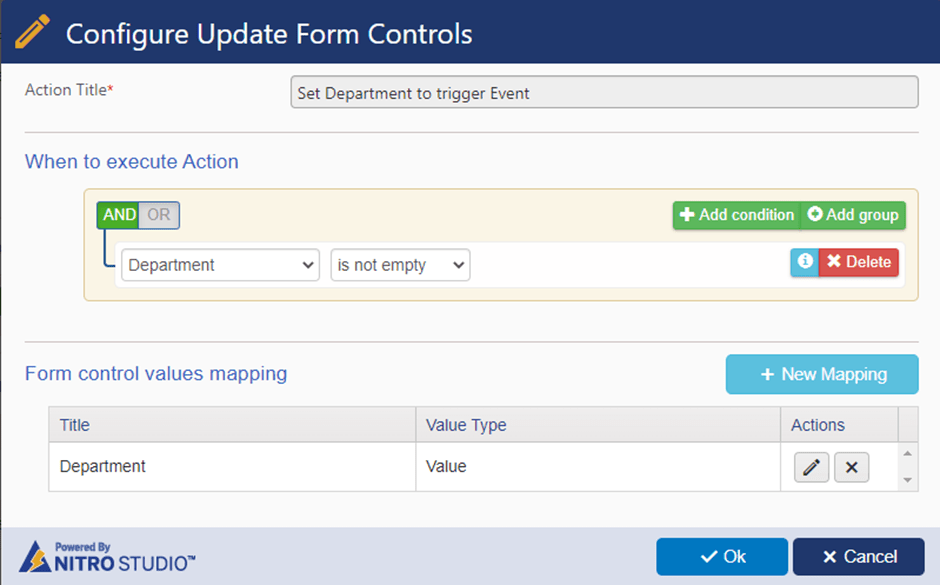Click the checkmark icon on Ok button
This screenshot has width=940, height=585.
[709, 557]
